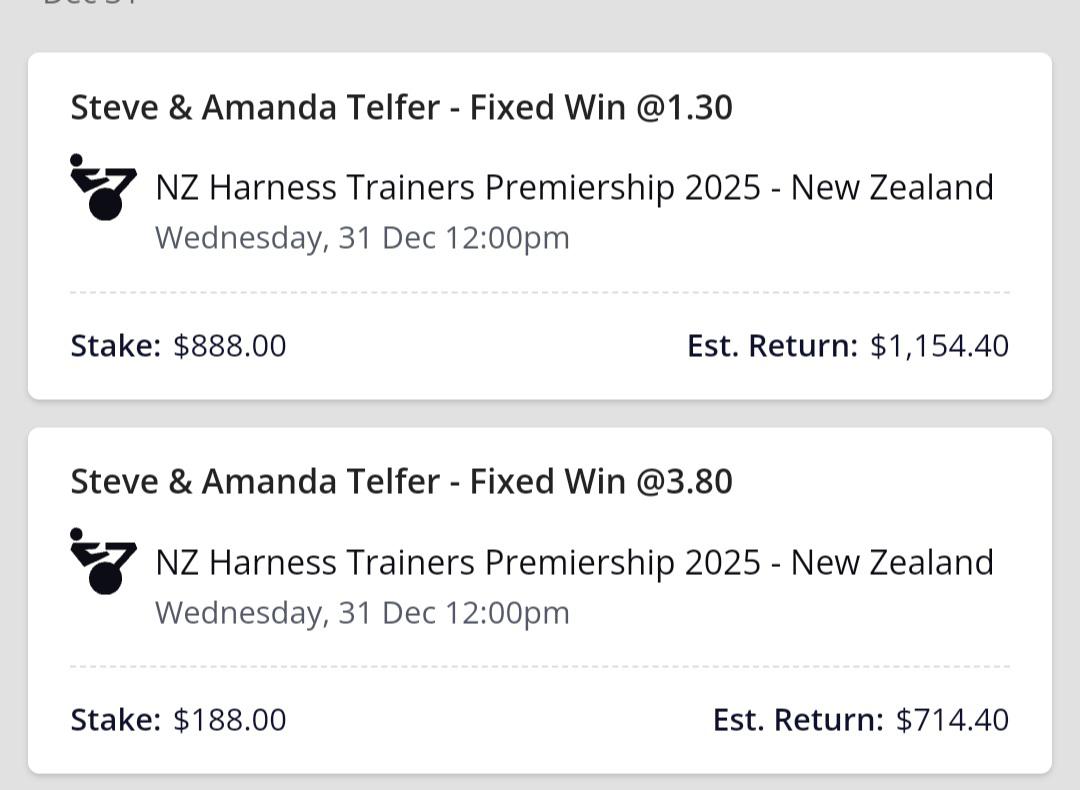Tap dashed divider line in first card
The image size is (1080, 790).
540,293
